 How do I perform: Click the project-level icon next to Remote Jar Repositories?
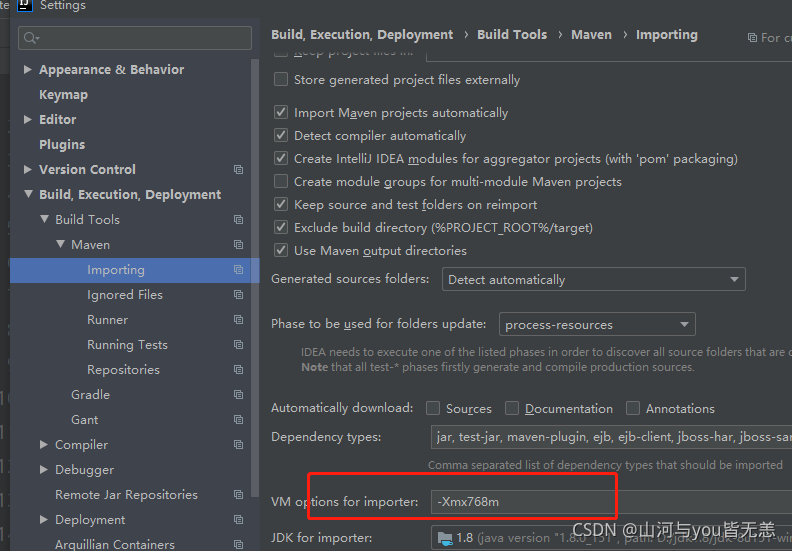click(238, 494)
